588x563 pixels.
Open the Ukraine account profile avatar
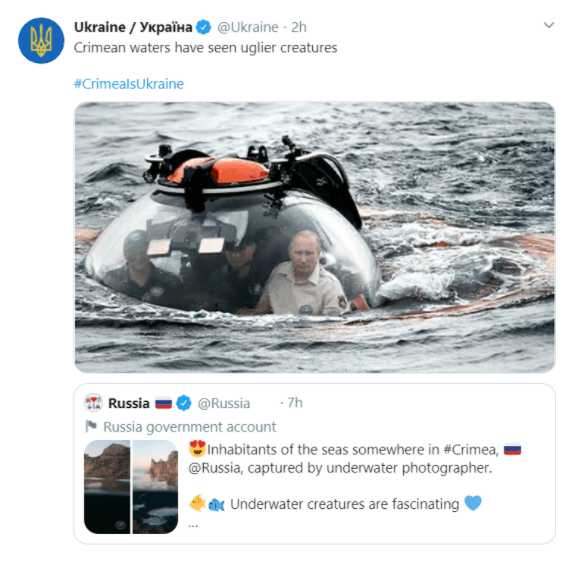41,41
